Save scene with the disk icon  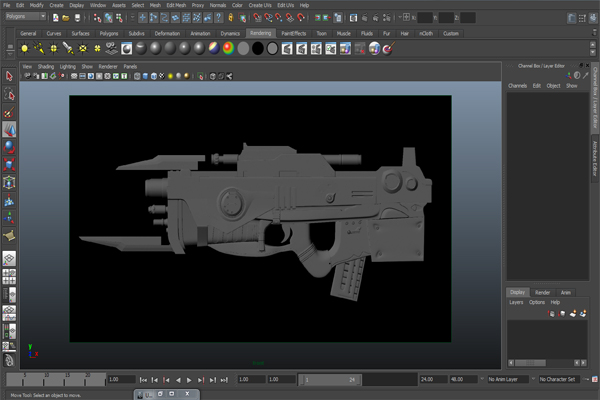77,18
